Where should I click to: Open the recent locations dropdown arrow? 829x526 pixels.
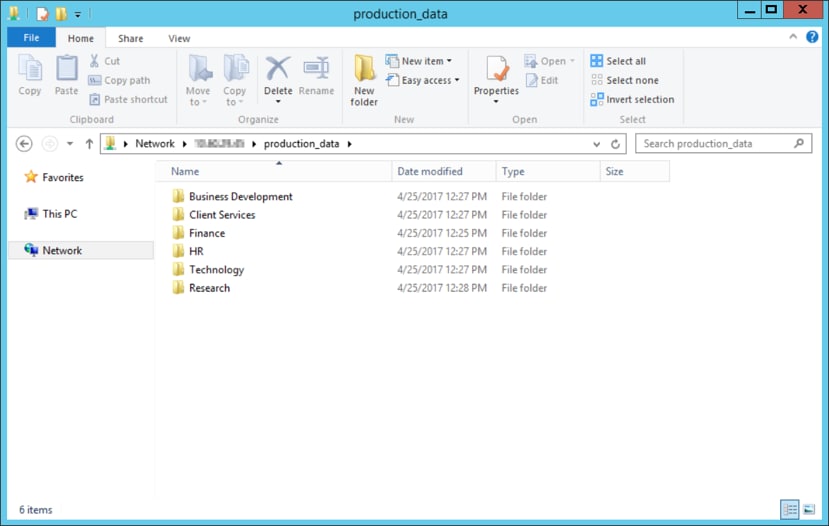pos(70,144)
